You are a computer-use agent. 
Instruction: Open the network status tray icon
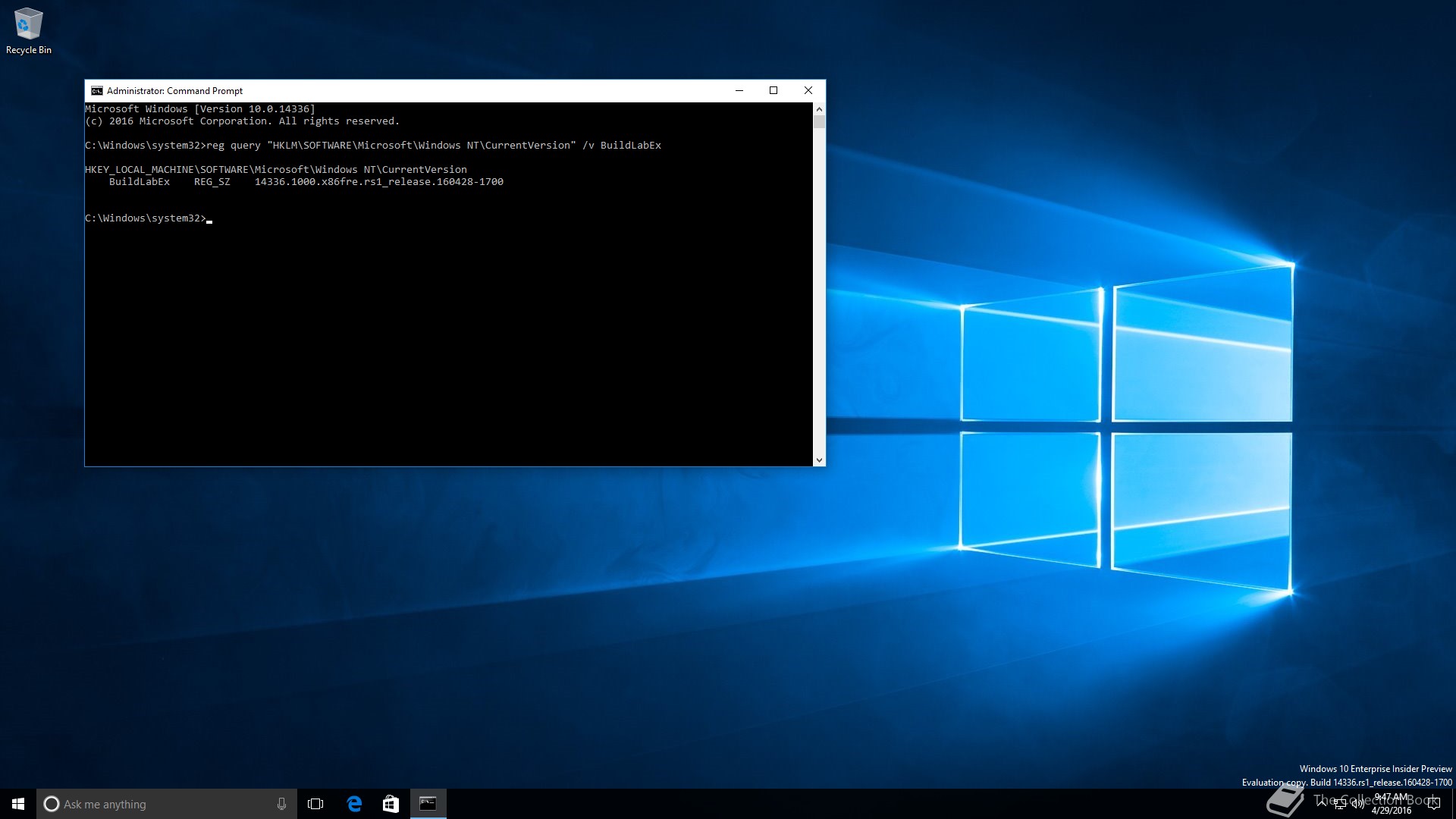coord(1340,804)
